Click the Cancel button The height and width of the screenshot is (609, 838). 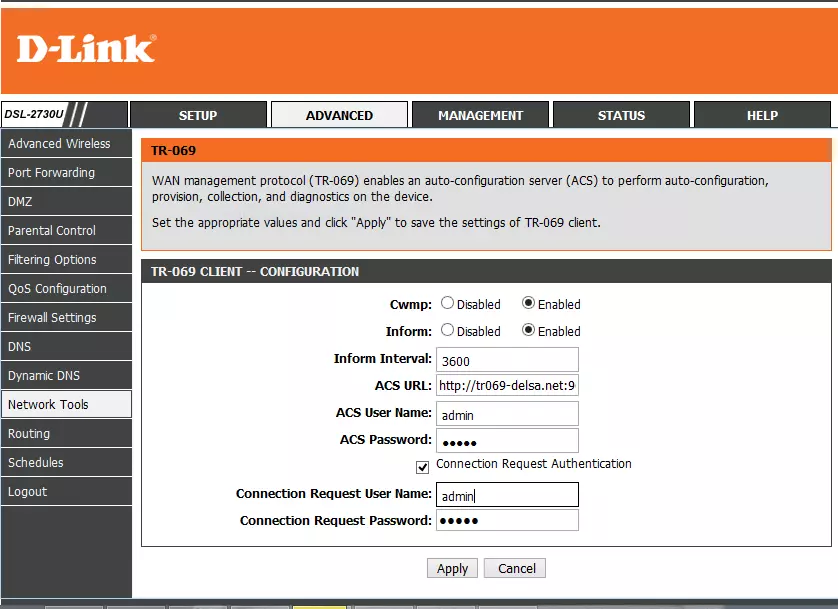[515, 568]
